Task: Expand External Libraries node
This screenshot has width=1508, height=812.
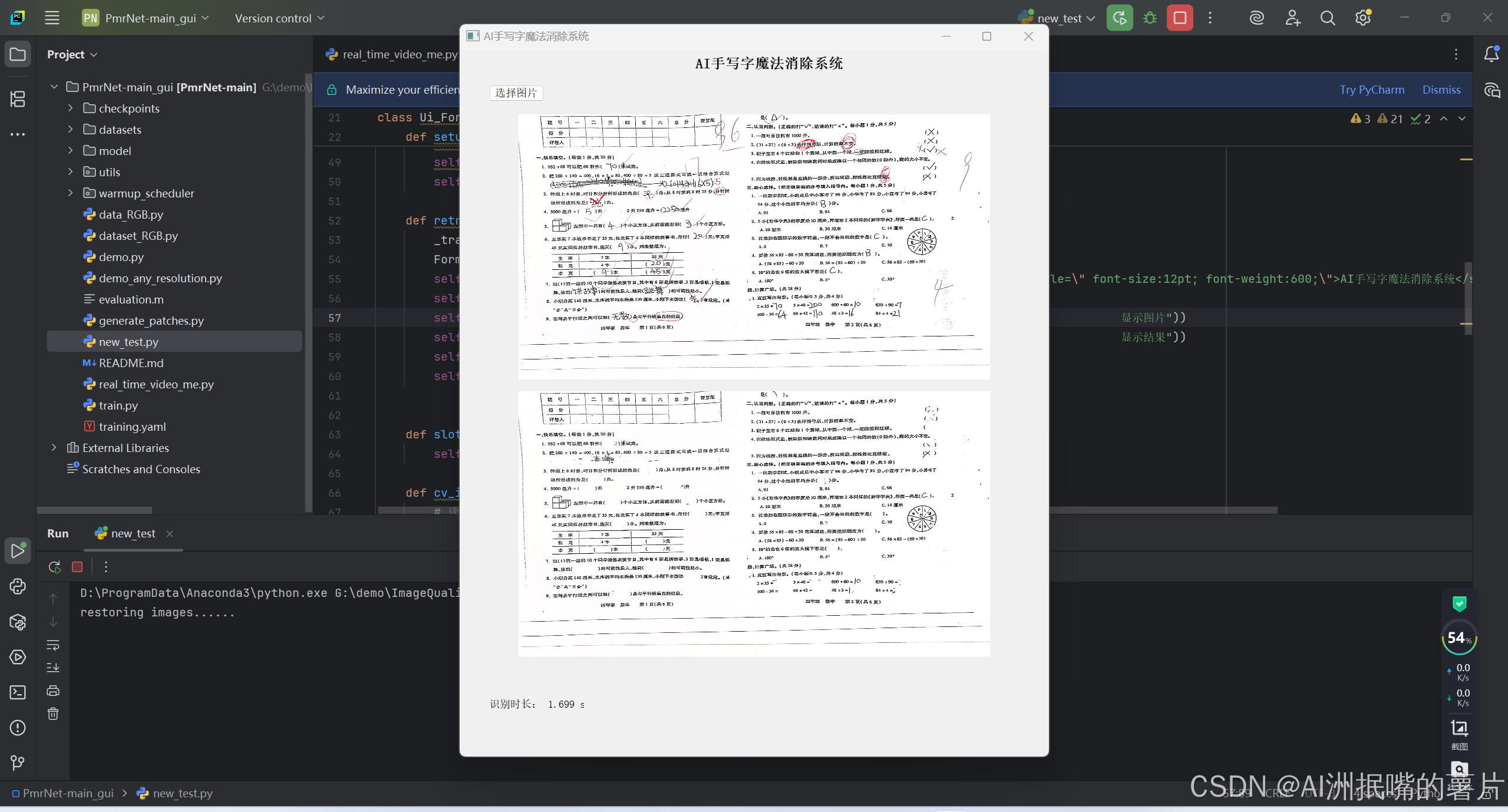Action: tap(54, 448)
